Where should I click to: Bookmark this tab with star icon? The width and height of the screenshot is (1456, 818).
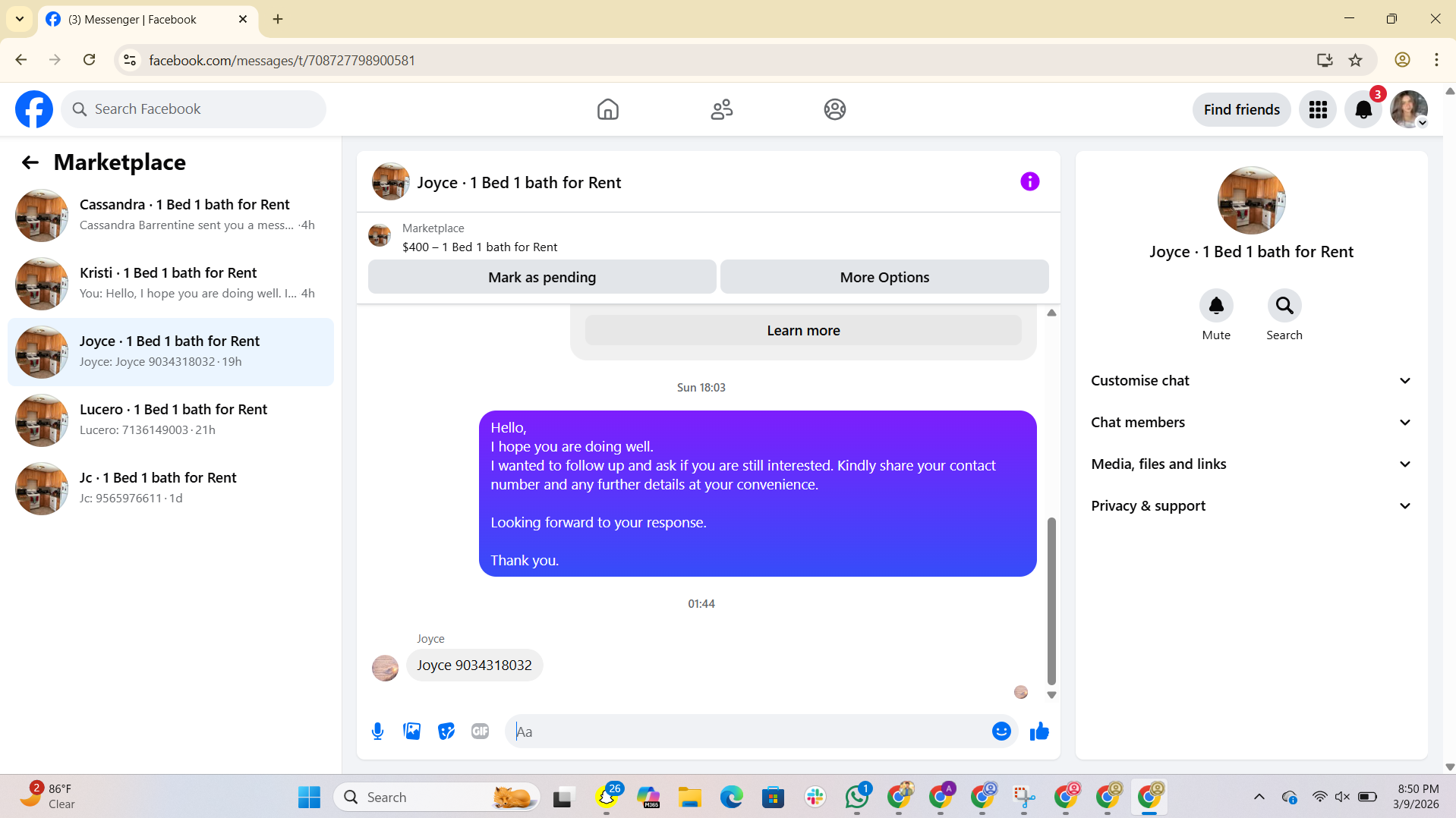pos(1356,60)
